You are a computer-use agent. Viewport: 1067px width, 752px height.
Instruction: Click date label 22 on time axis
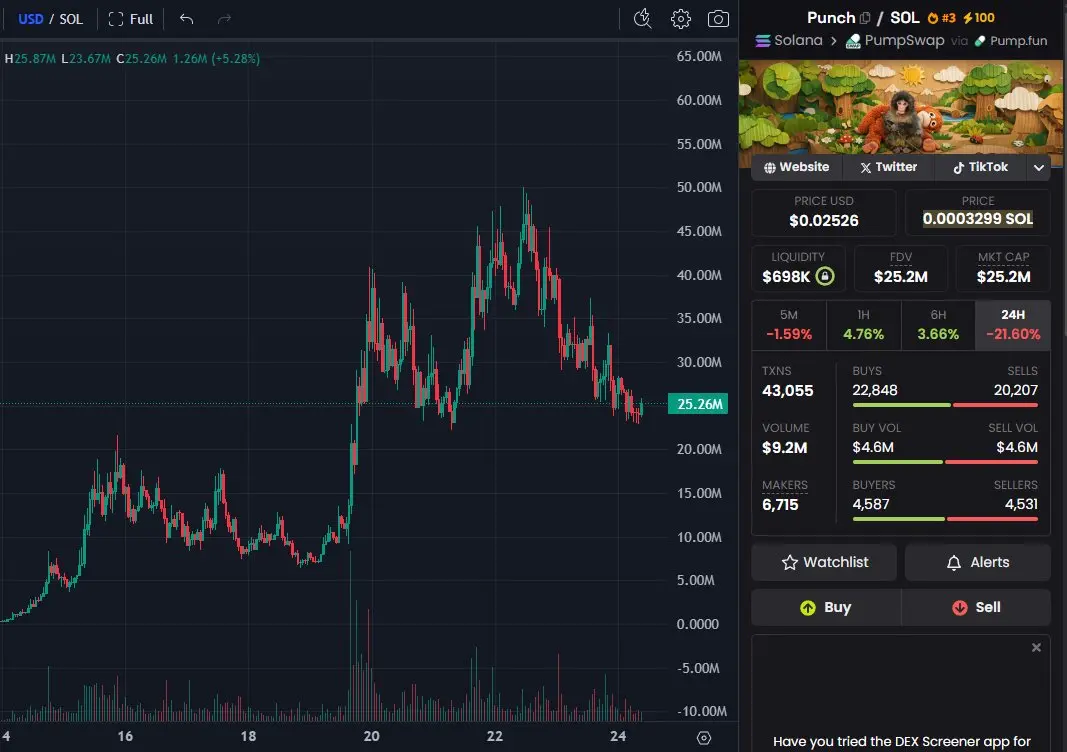tap(495, 736)
